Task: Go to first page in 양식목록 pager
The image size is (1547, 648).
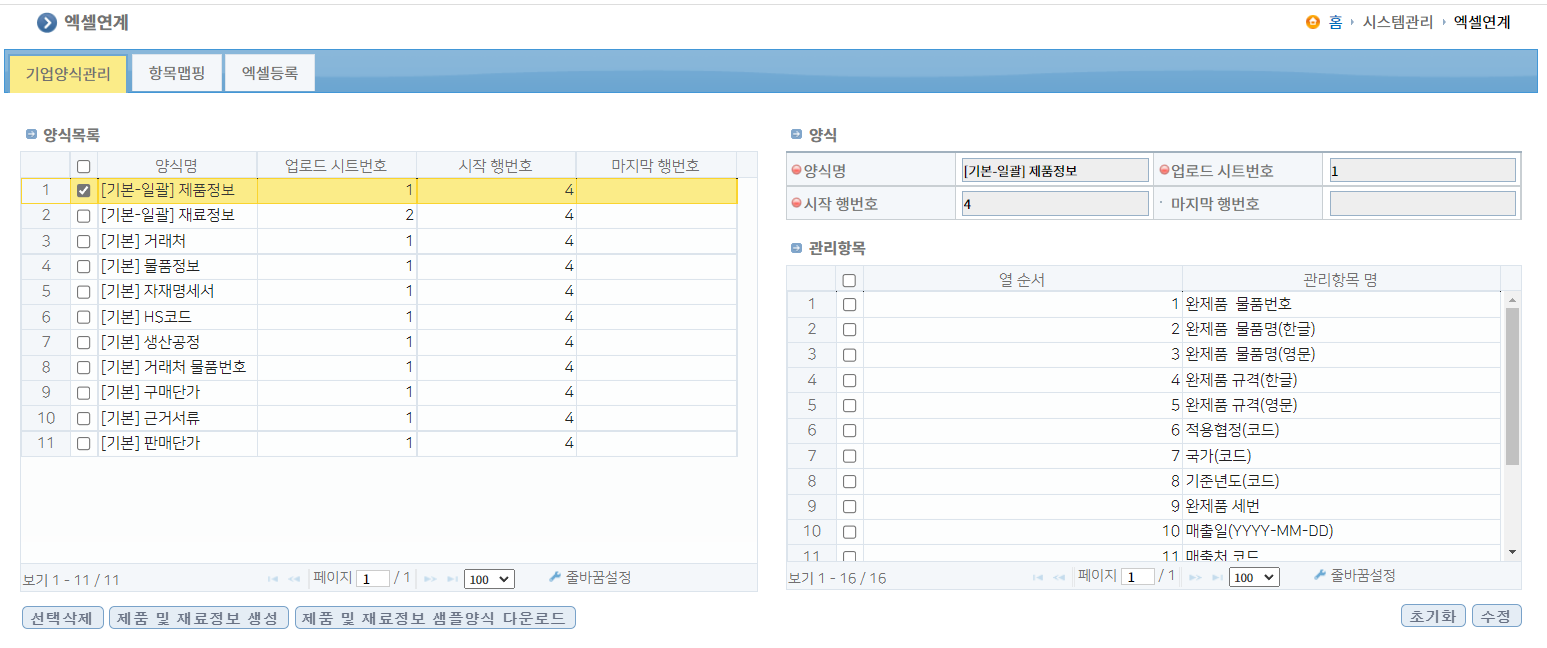Action: (x=273, y=579)
